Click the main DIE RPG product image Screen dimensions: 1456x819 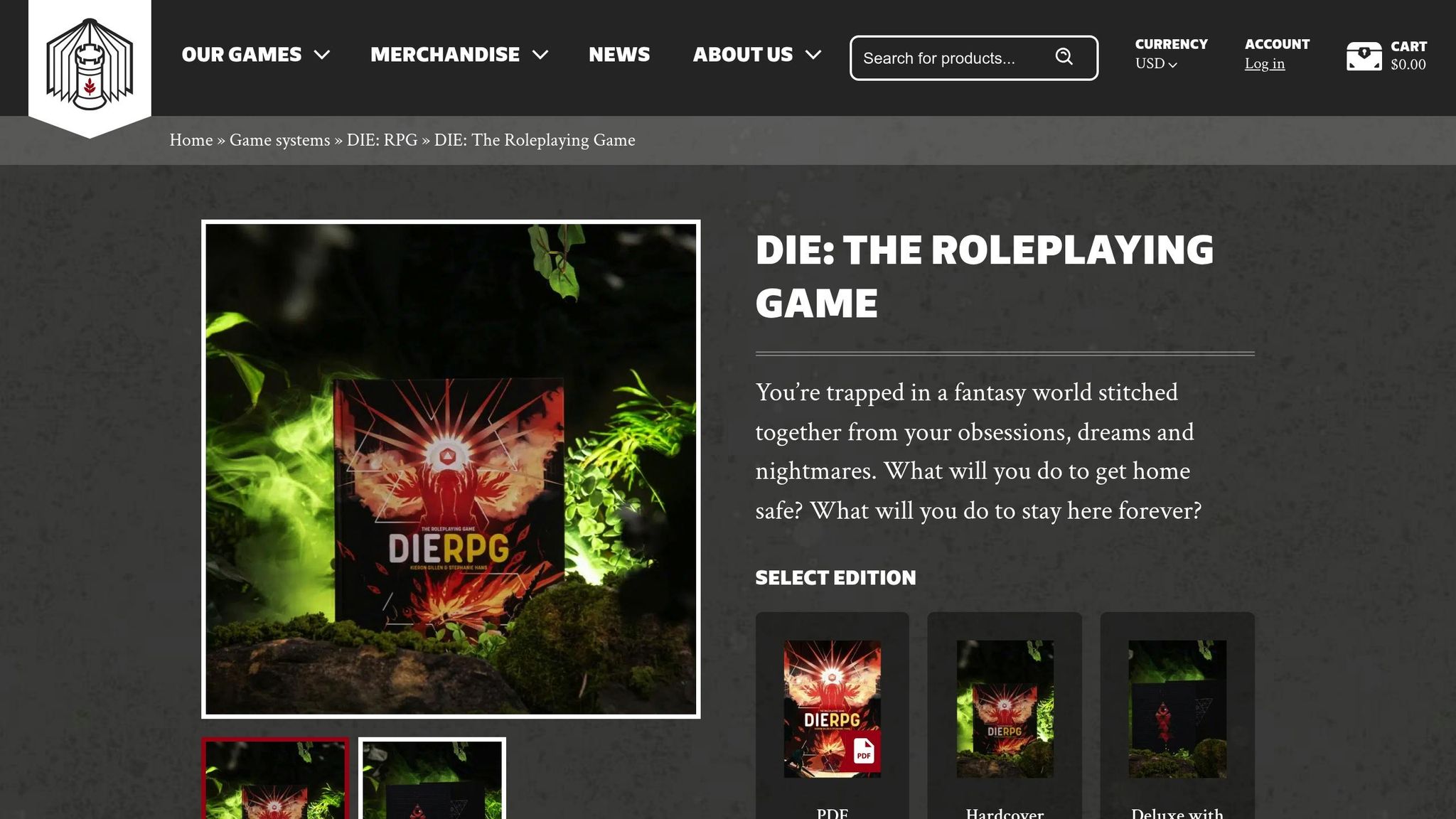coord(451,469)
